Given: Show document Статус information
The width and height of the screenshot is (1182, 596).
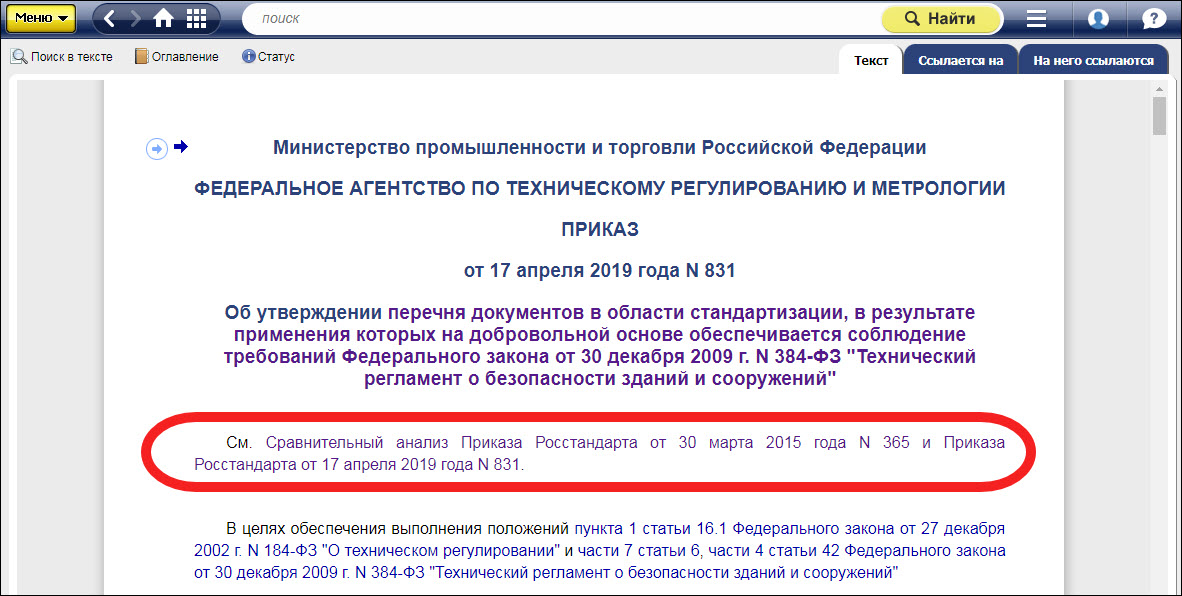Looking at the screenshot, I should click(268, 57).
